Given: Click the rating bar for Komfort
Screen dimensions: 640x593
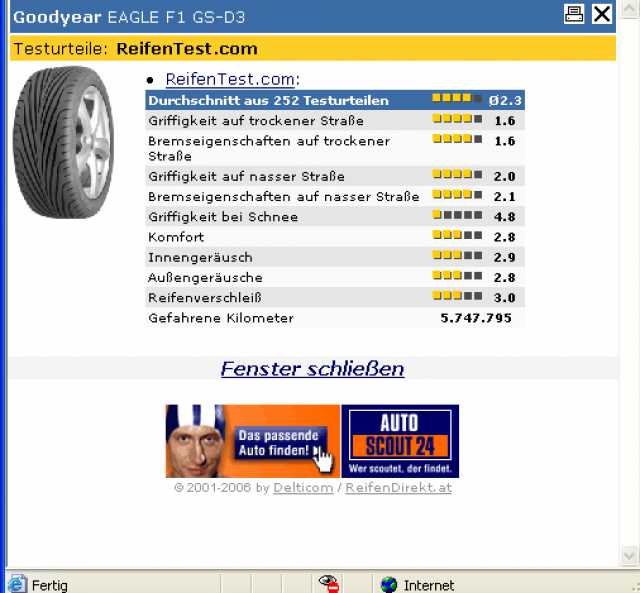Looking at the screenshot, I should 457,235.
